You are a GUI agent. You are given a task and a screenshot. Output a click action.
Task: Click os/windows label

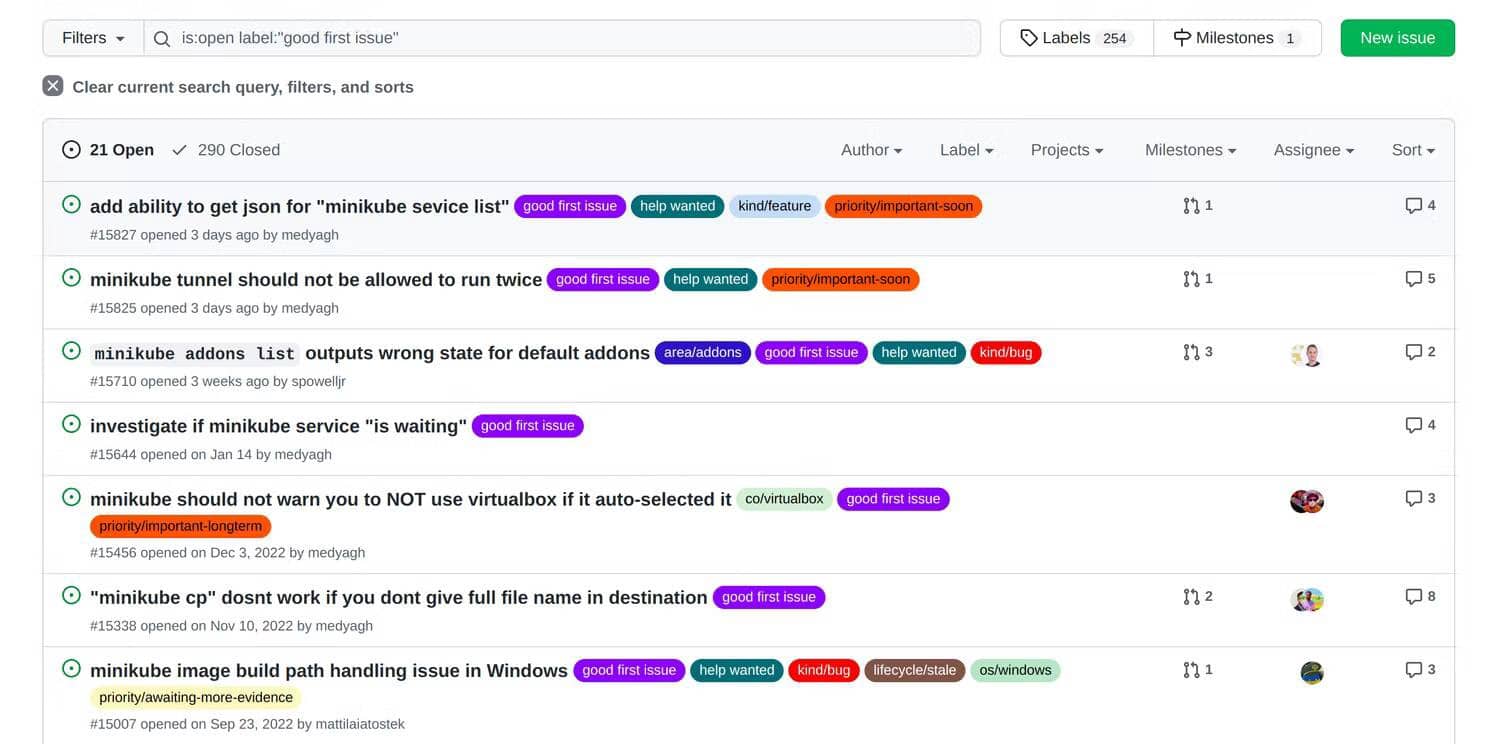click(x=1015, y=670)
